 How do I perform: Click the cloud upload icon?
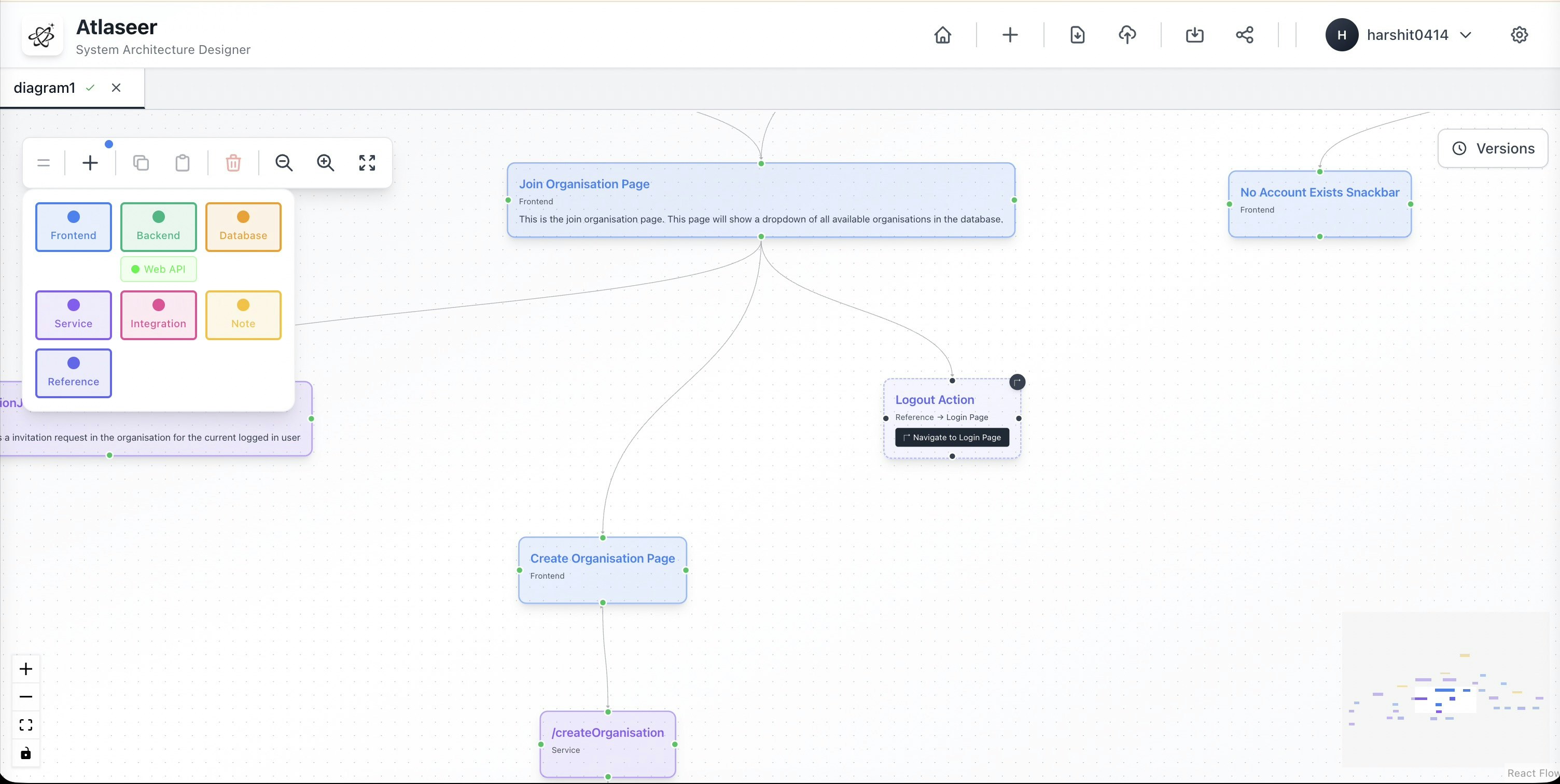point(1127,35)
